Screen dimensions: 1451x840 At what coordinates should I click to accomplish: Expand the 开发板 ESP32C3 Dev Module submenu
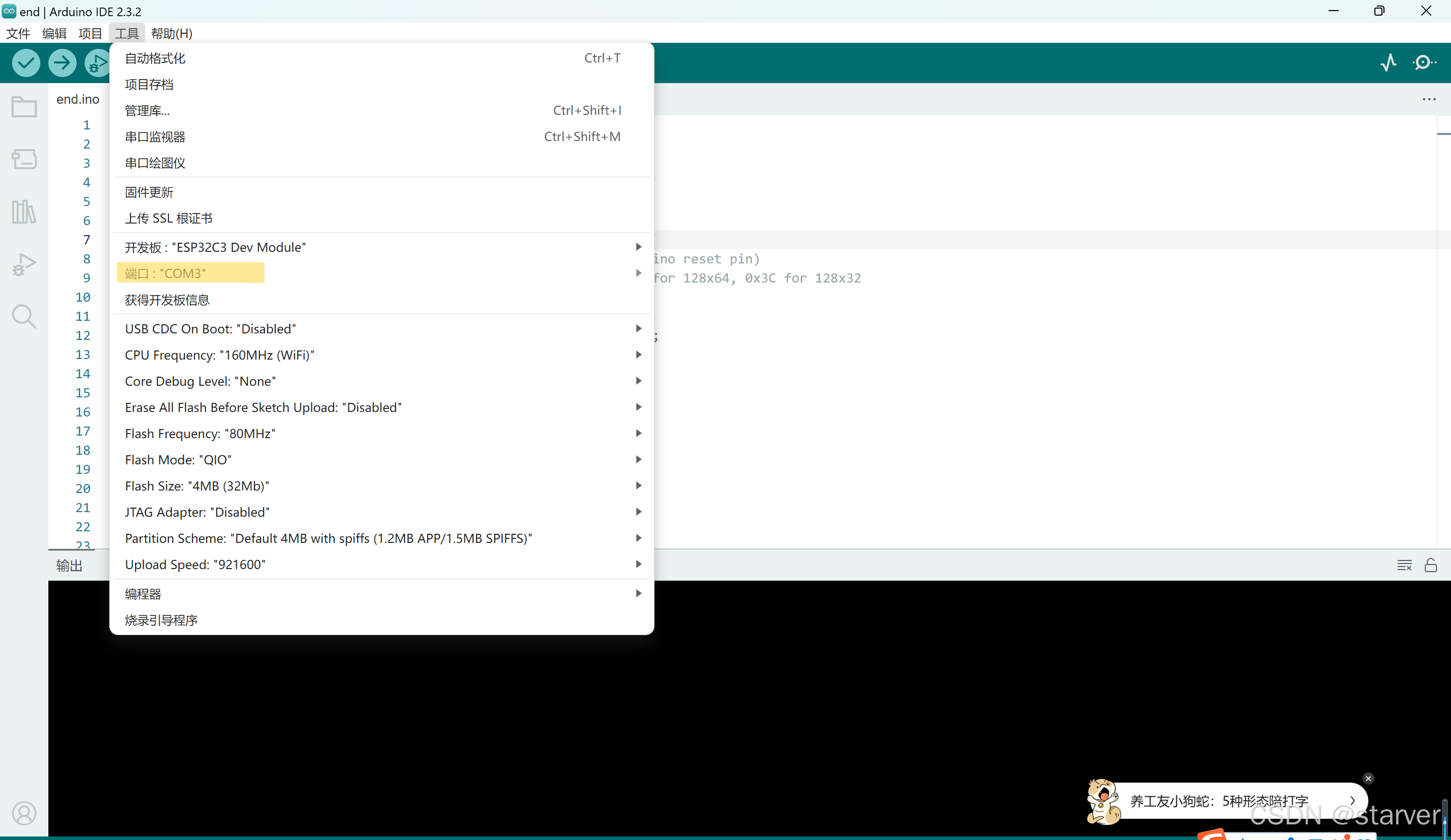click(x=382, y=247)
